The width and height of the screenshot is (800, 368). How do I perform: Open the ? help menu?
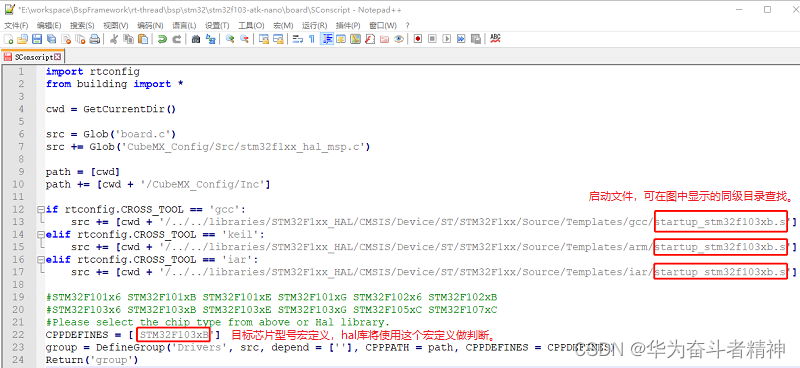408,26
